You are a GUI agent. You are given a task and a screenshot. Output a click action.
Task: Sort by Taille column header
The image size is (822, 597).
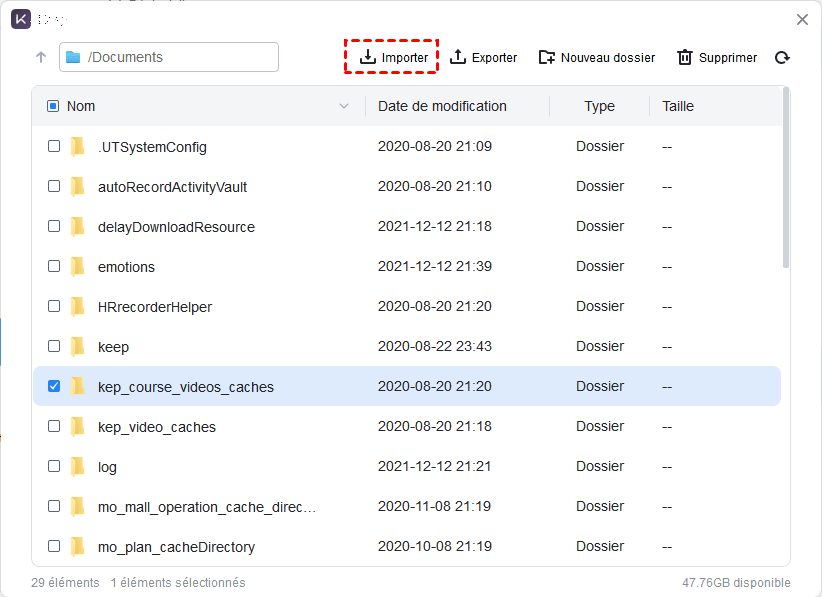(x=678, y=106)
